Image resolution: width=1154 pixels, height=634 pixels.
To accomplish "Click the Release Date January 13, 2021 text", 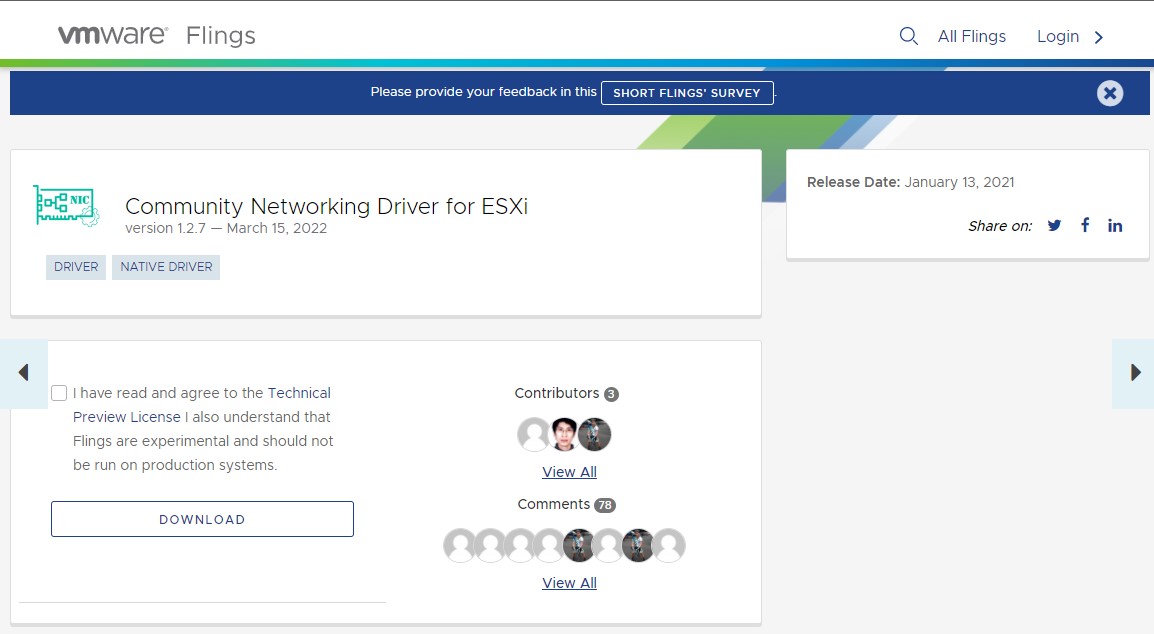I will (910, 182).
